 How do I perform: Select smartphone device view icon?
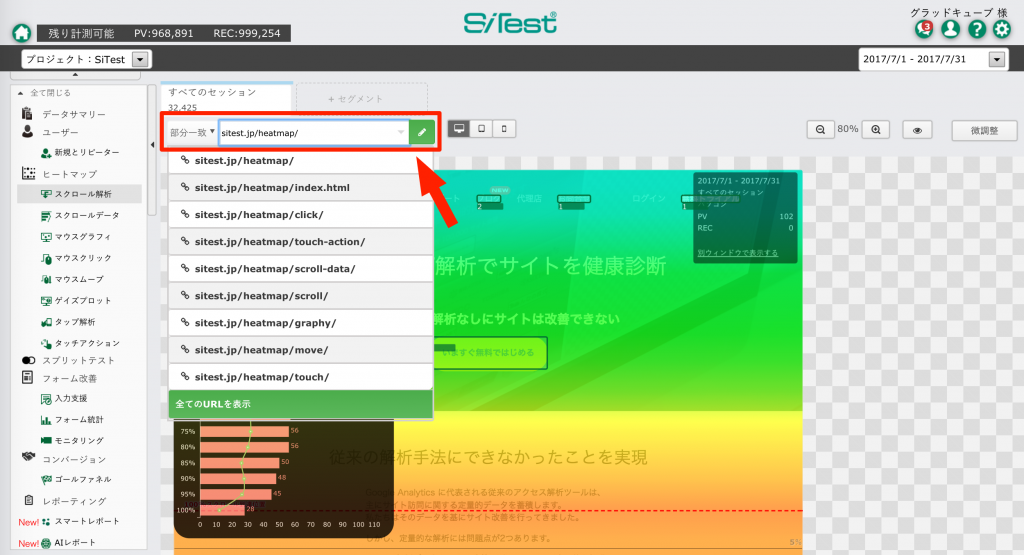coord(504,129)
